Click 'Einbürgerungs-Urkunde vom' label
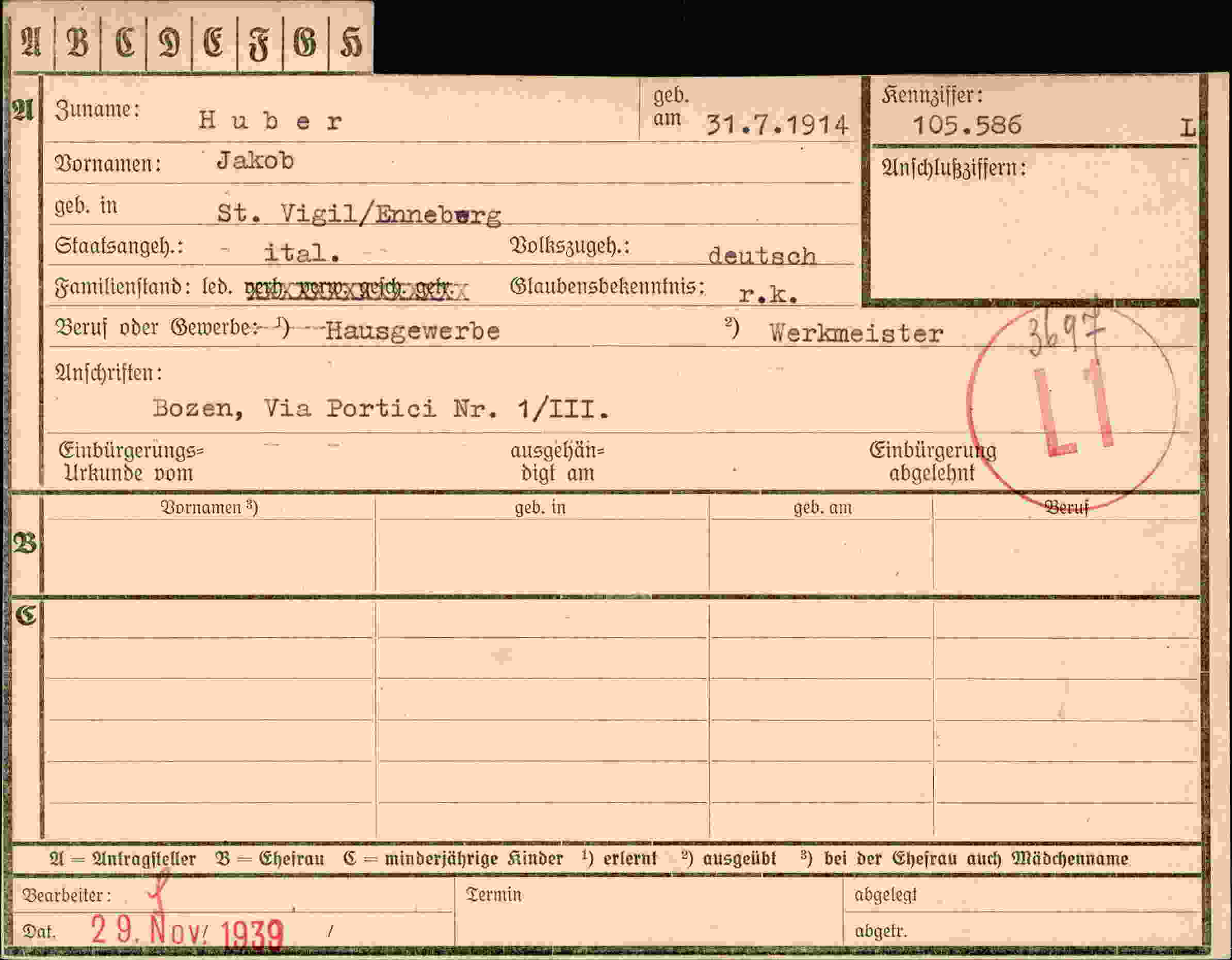The width and height of the screenshot is (1232, 960). [x=131, y=461]
